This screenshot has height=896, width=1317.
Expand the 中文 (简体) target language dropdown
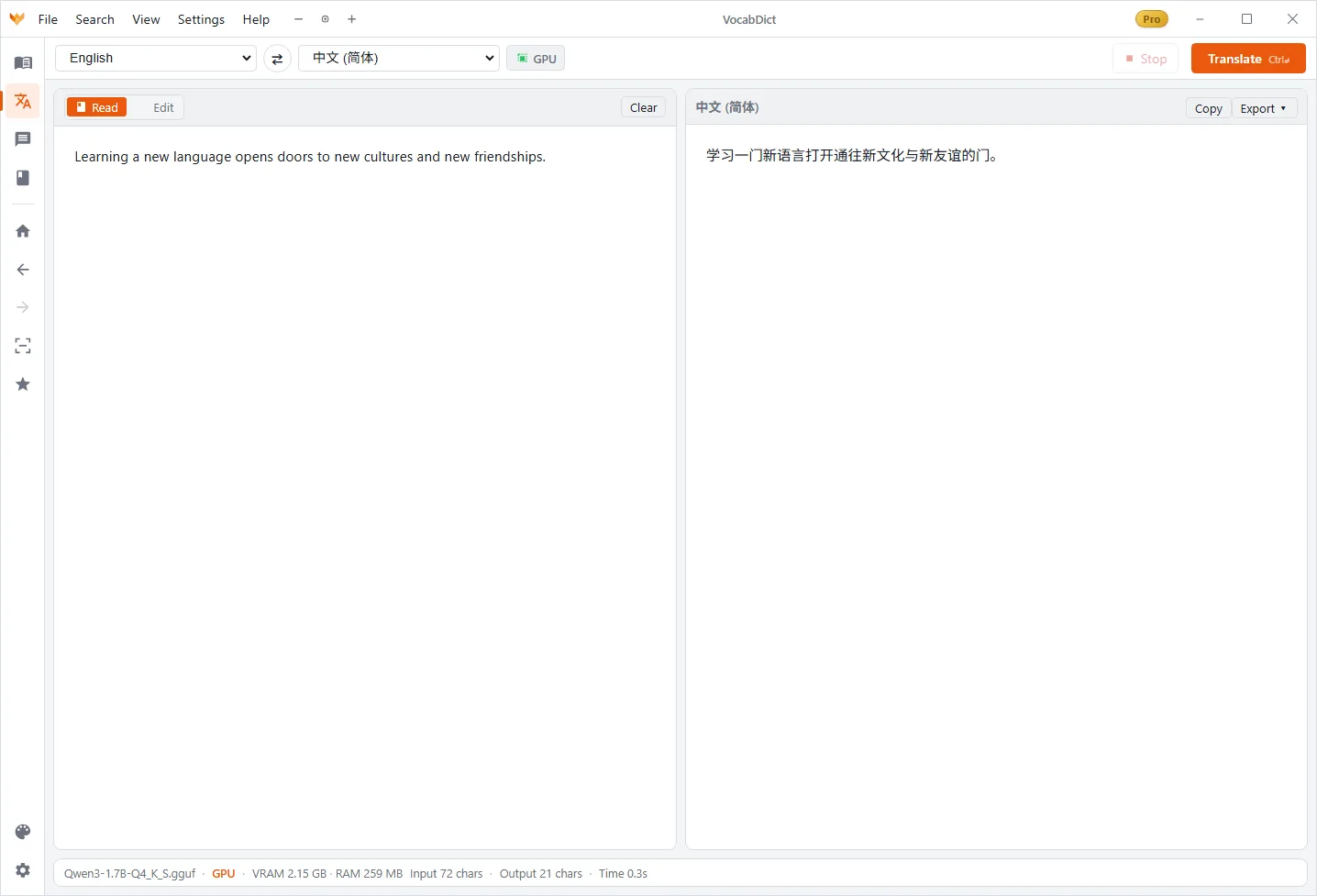tap(399, 58)
